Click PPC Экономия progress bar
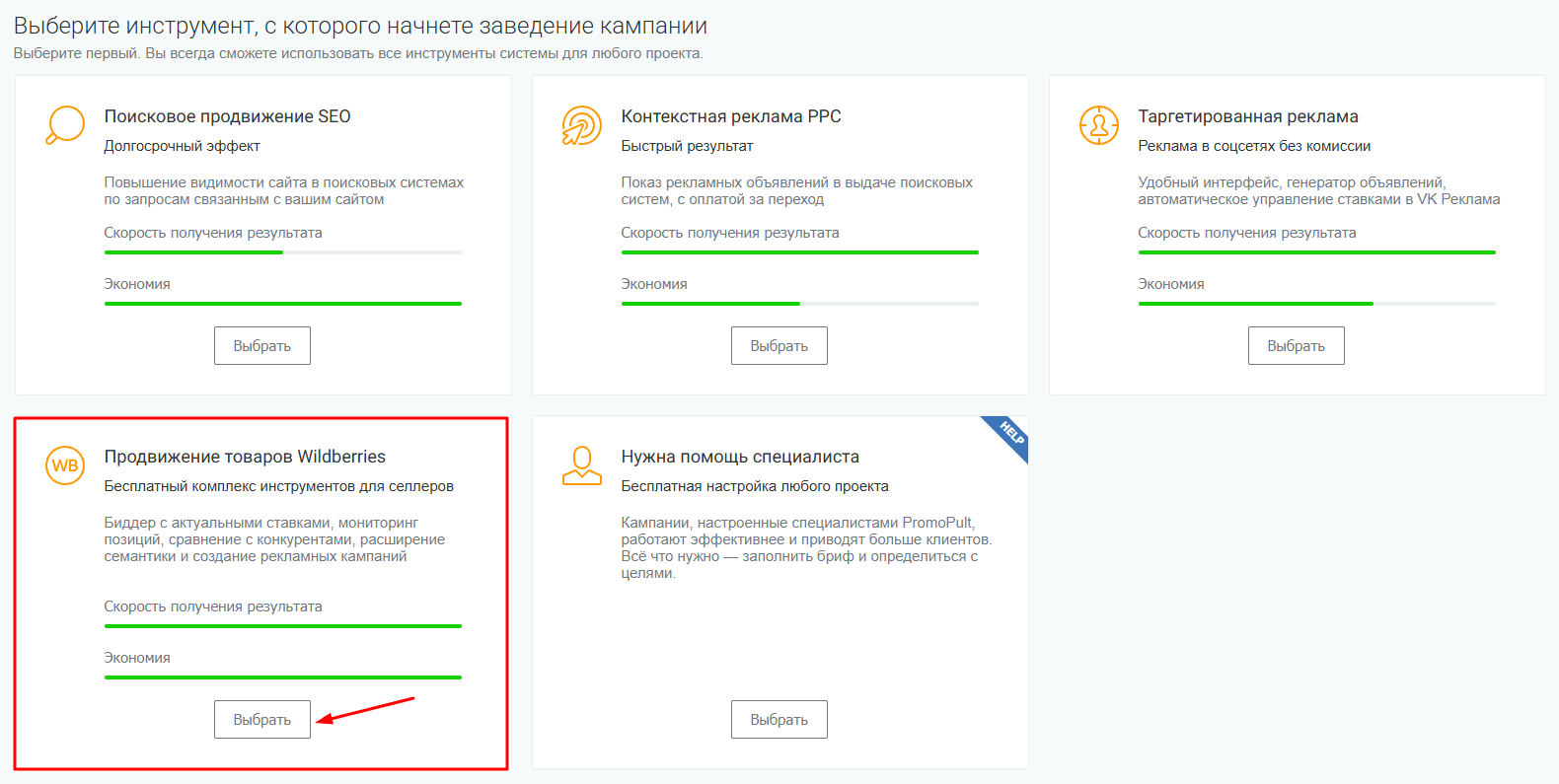This screenshot has height=784, width=1559. point(799,304)
